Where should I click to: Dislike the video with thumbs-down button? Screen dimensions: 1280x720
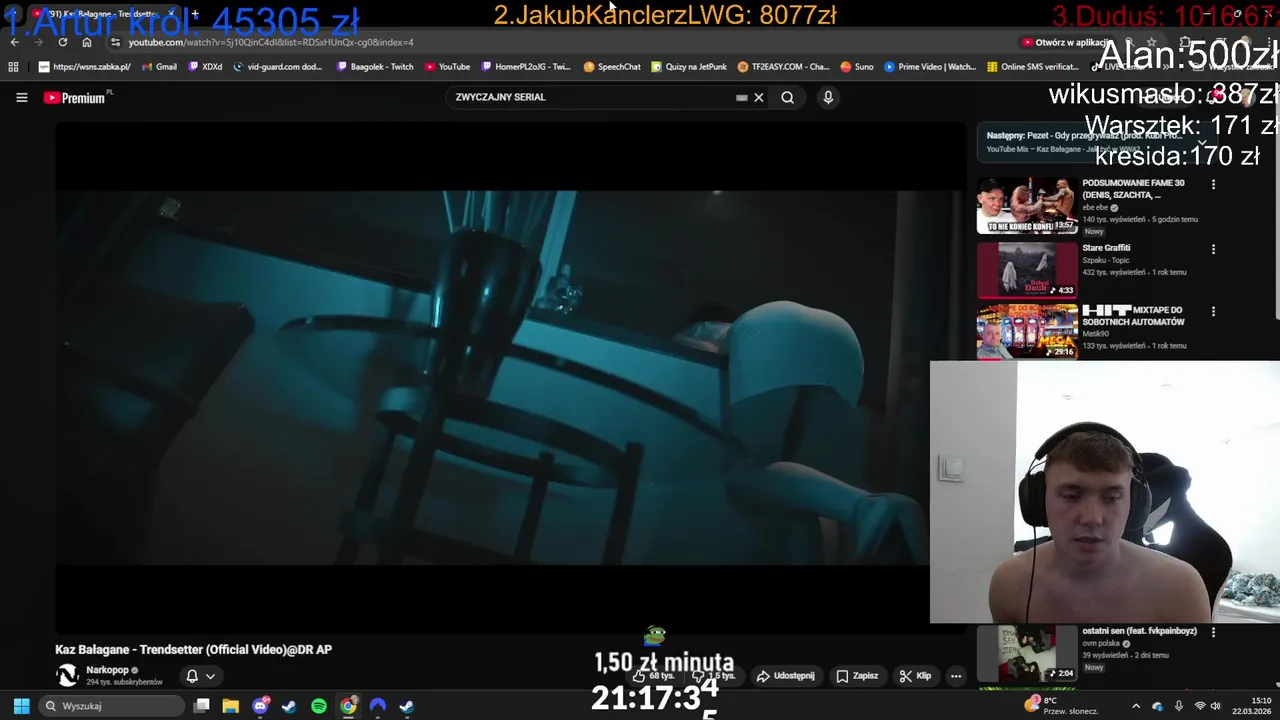tap(716, 676)
